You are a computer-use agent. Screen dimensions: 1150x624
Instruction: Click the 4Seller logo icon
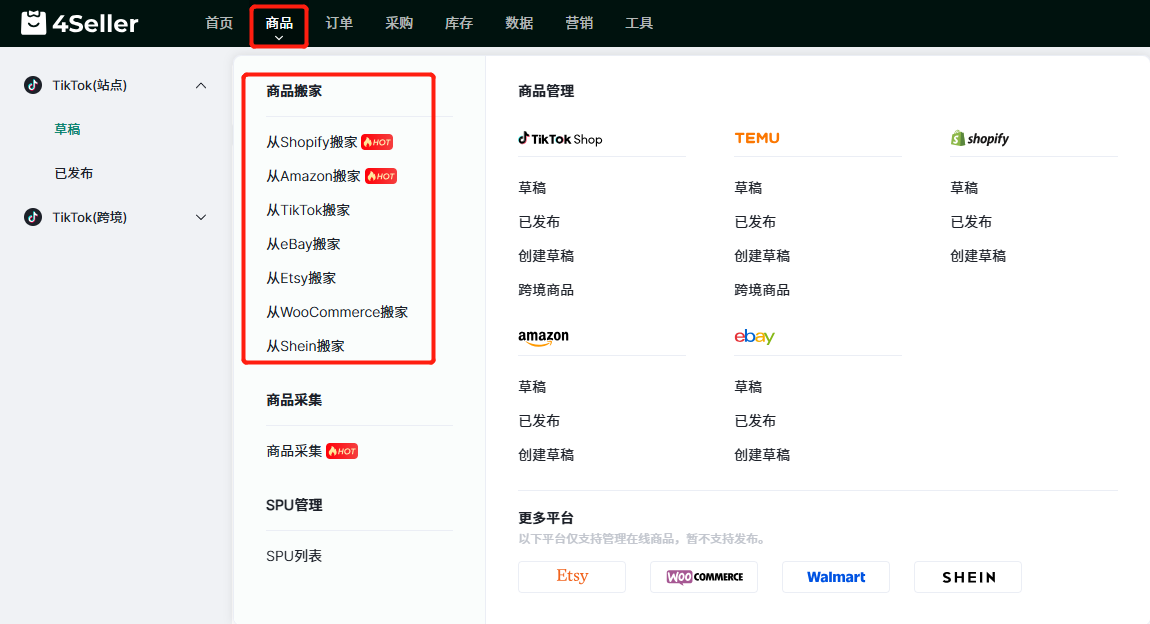point(34,23)
